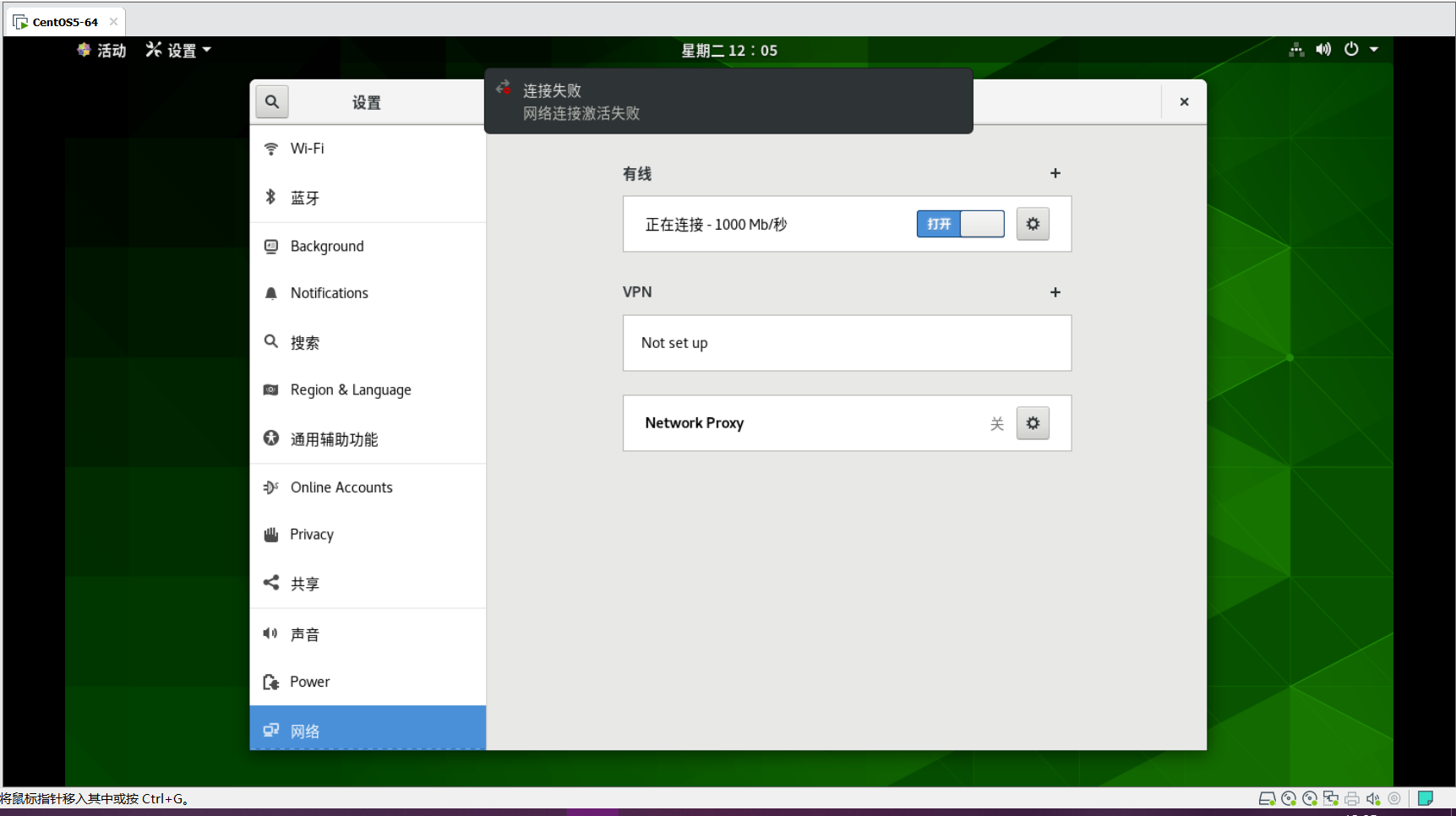The width and height of the screenshot is (1456, 816).
Task: Click the search icon in Settings header
Action: tap(271, 102)
